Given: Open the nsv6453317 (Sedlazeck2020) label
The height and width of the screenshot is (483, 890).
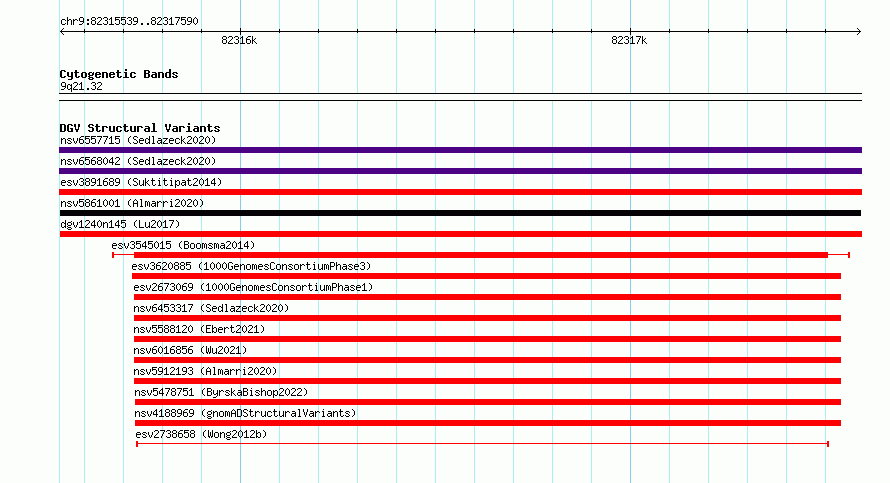Looking at the screenshot, I should (211, 308).
